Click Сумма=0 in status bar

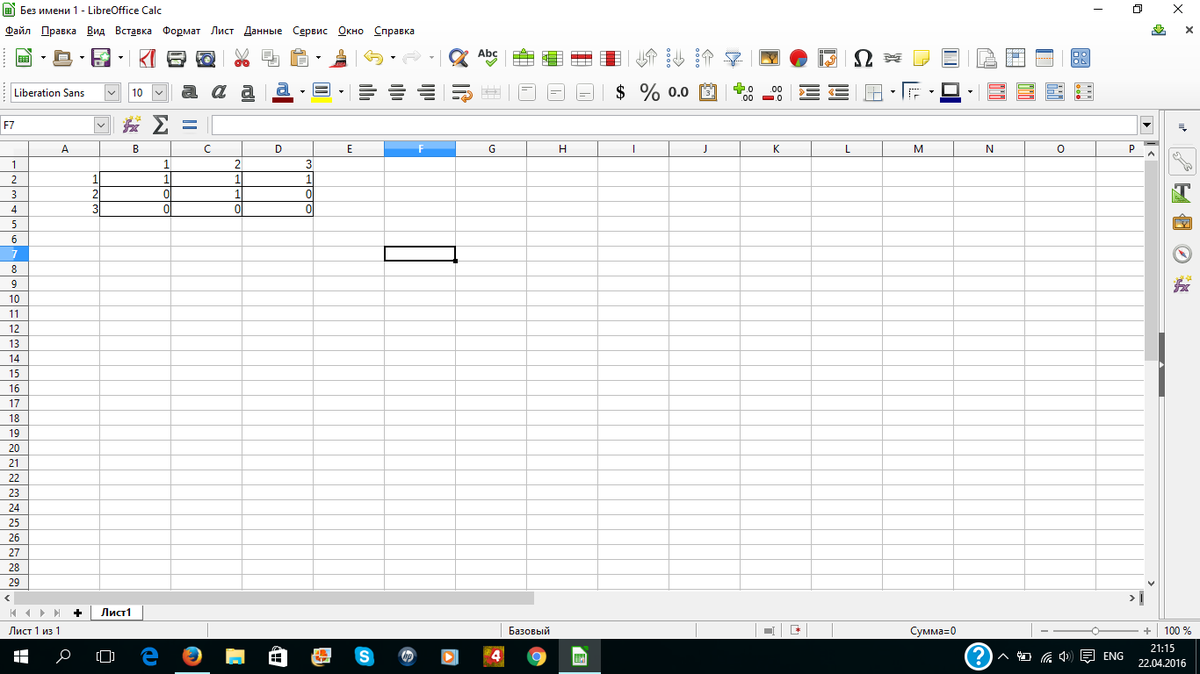coord(932,631)
